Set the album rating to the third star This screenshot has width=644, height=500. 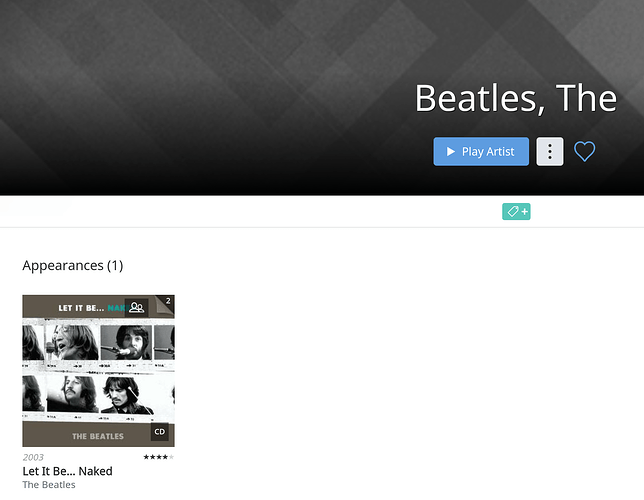(x=159, y=457)
